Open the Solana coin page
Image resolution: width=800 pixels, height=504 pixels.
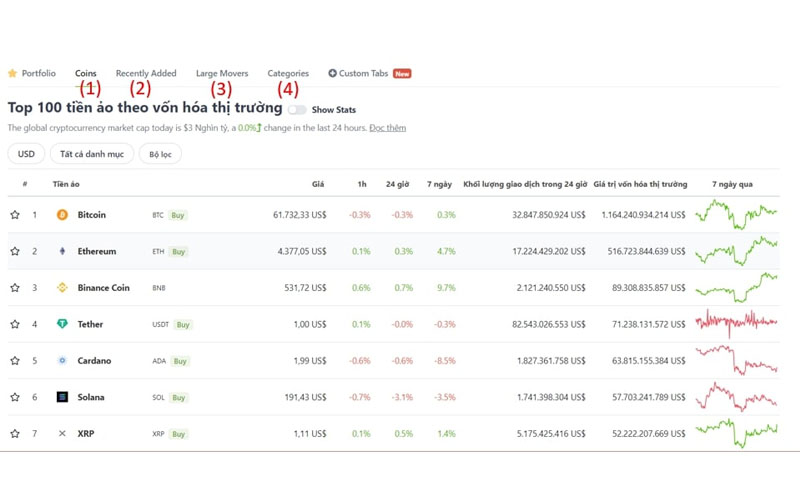91,397
